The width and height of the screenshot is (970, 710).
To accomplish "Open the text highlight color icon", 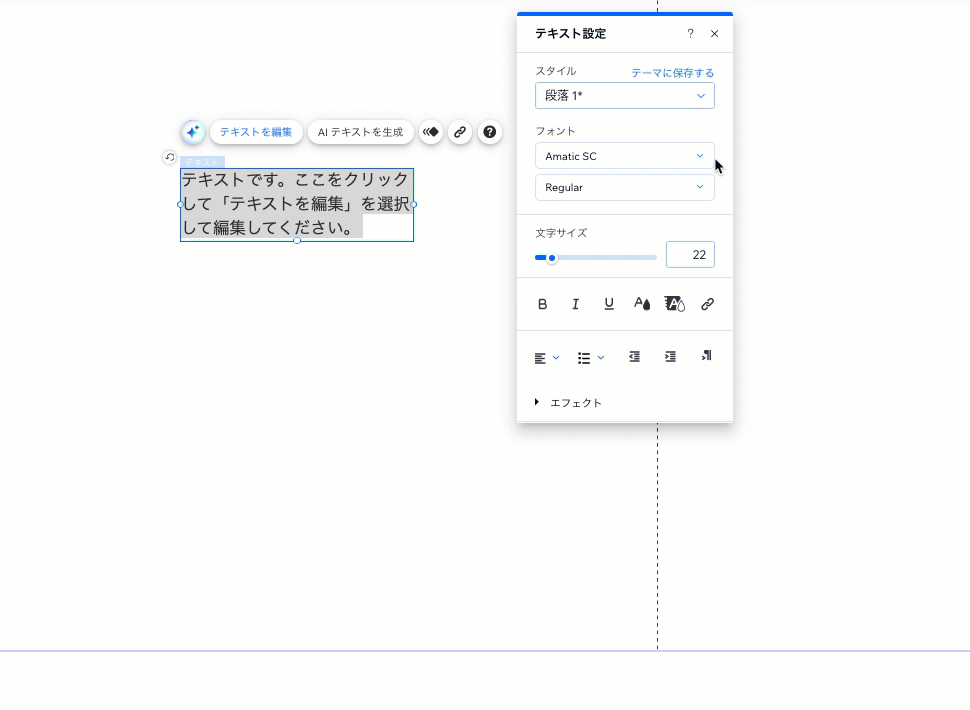I will click(674, 304).
